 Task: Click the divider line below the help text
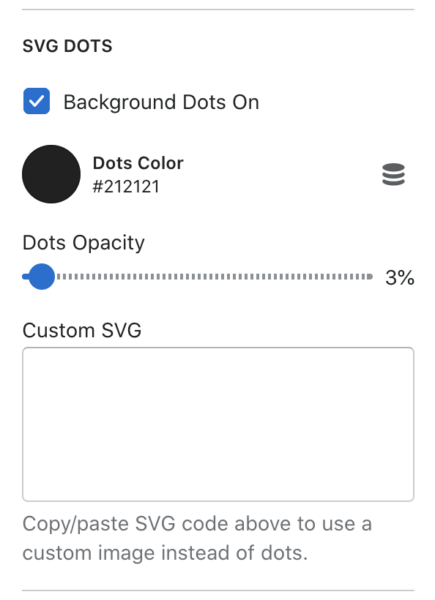pos(218,590)
